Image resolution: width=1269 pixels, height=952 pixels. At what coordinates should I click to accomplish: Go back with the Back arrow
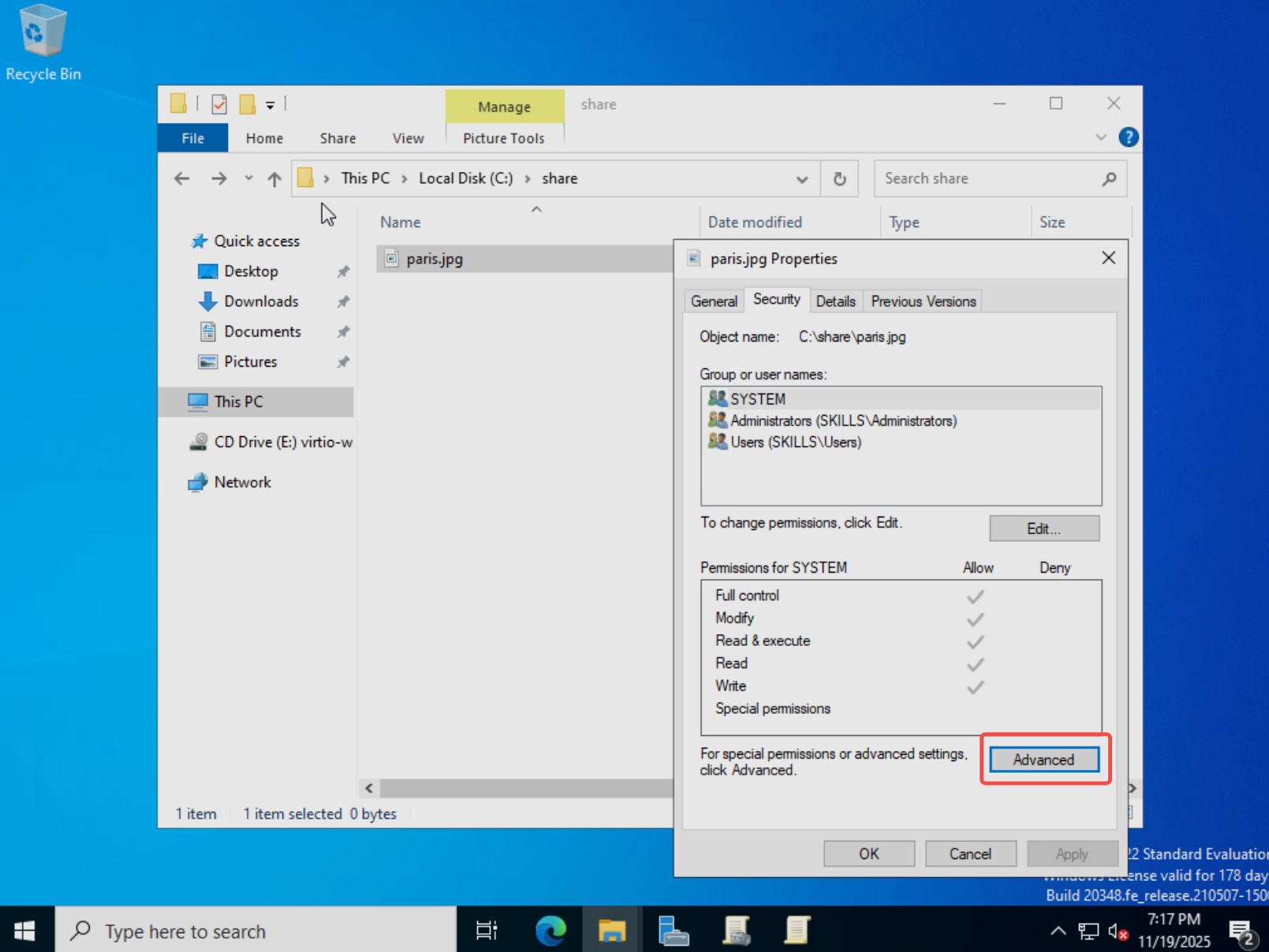(x=182, y=179)
